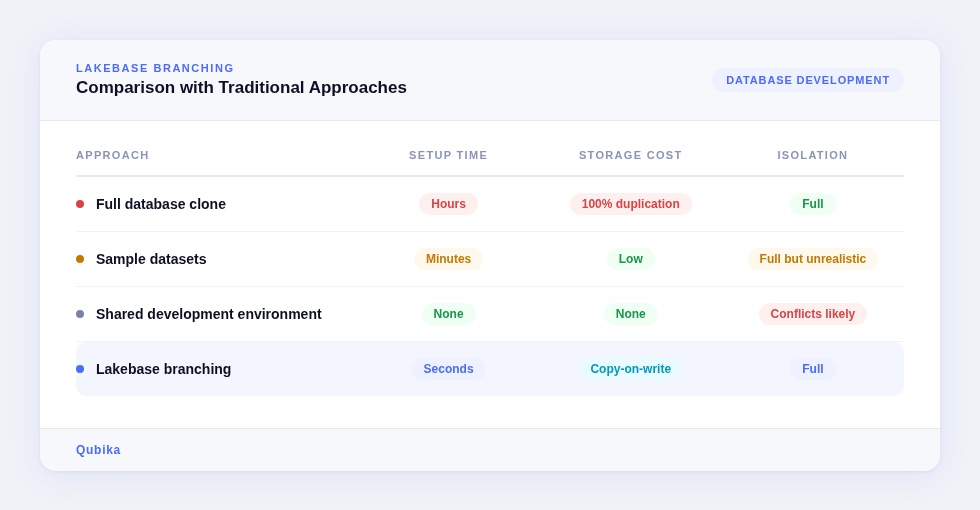Click the Comparison with Traditional Approaches title

click(241, 88)
